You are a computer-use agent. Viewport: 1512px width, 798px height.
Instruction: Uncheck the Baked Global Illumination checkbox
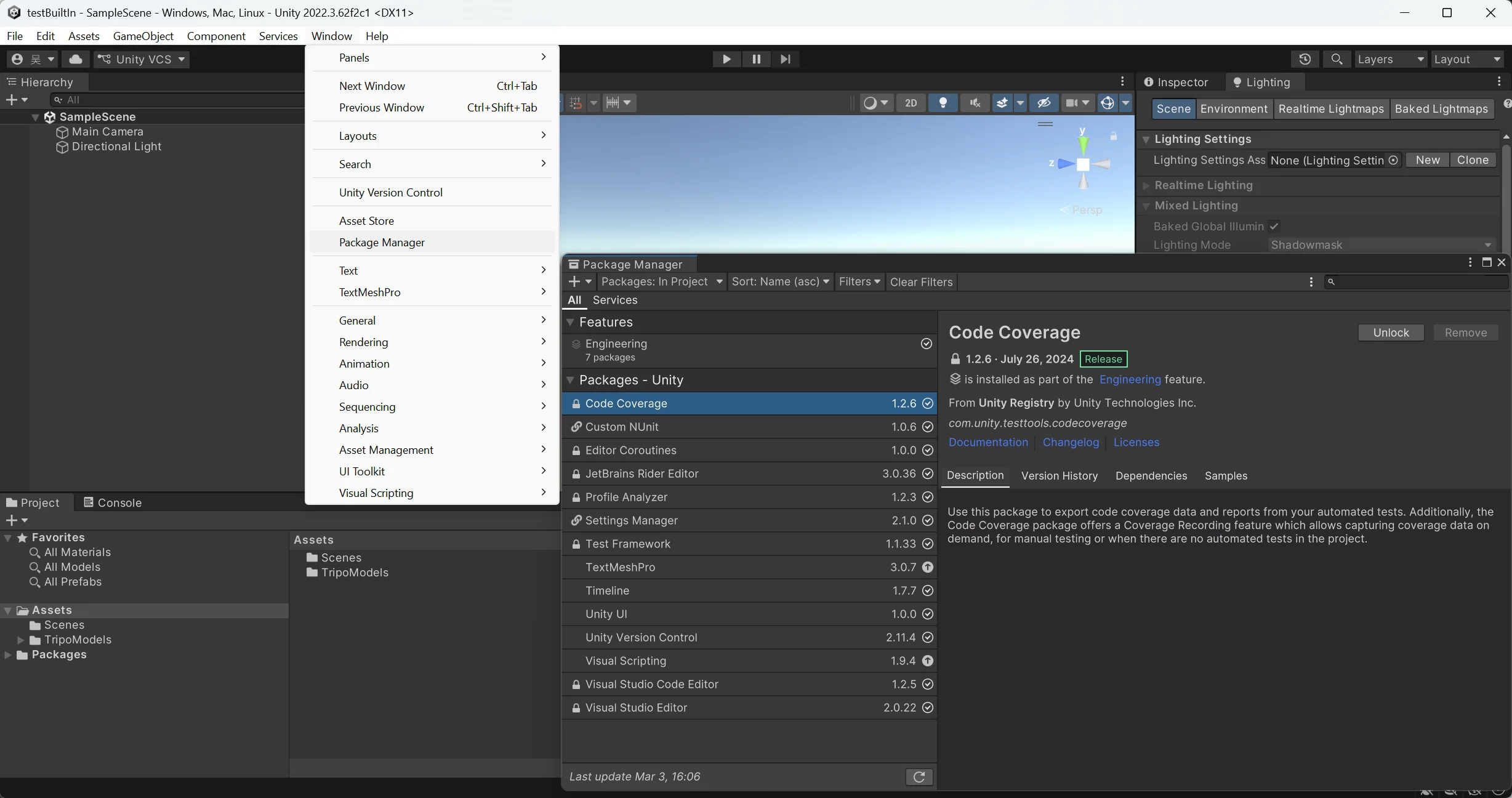point(1274,226)
